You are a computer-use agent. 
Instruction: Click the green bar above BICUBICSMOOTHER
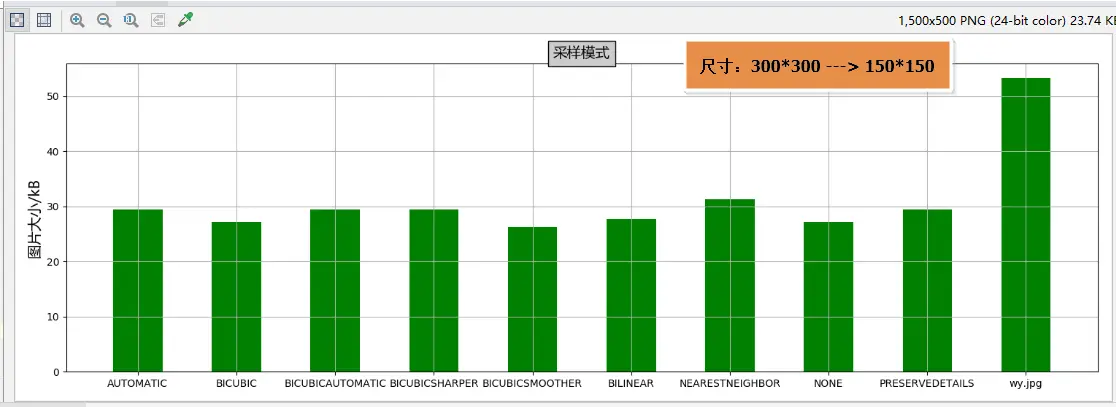[x=532, y=299]
